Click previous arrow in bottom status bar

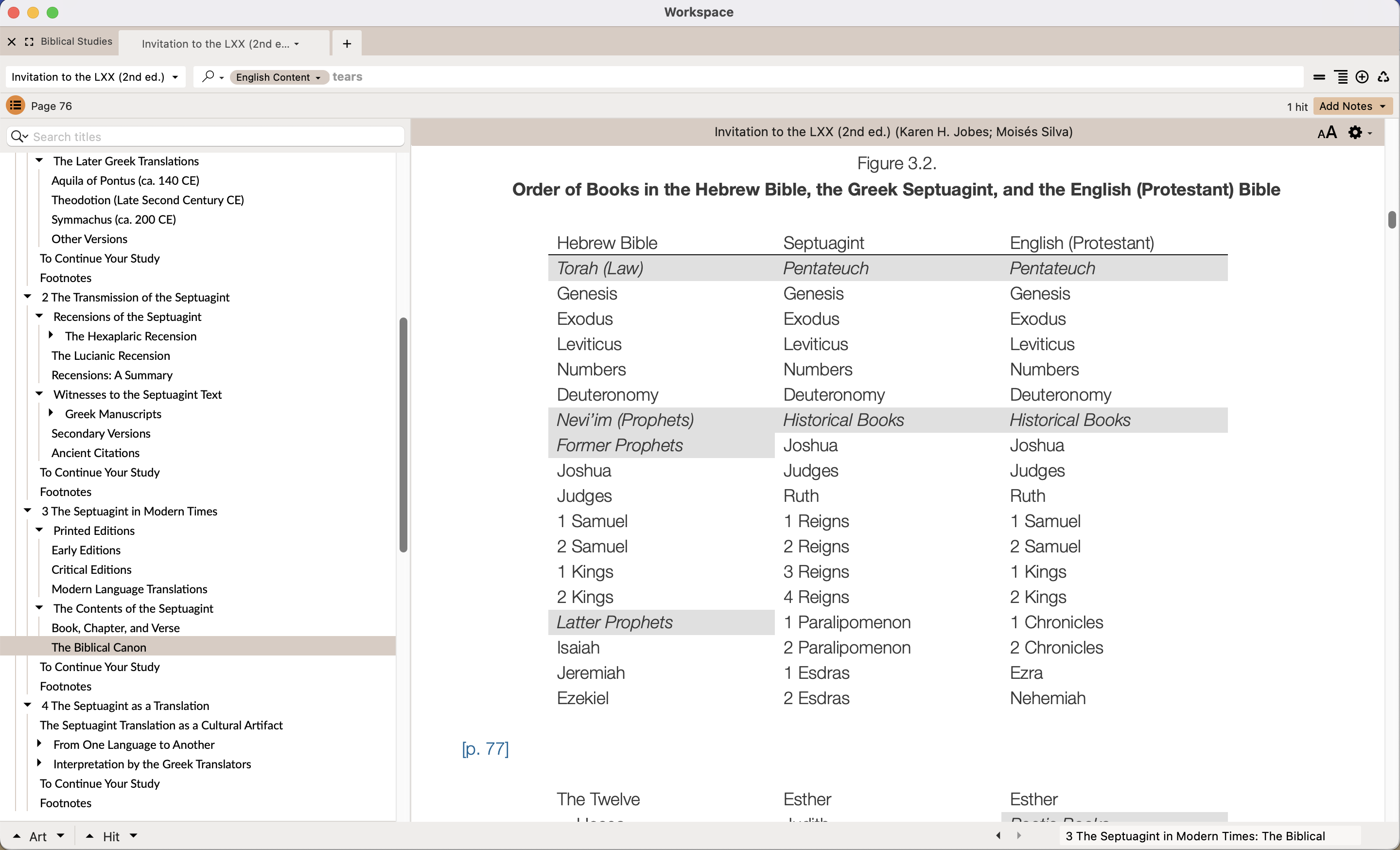click(x=998, y=835)
